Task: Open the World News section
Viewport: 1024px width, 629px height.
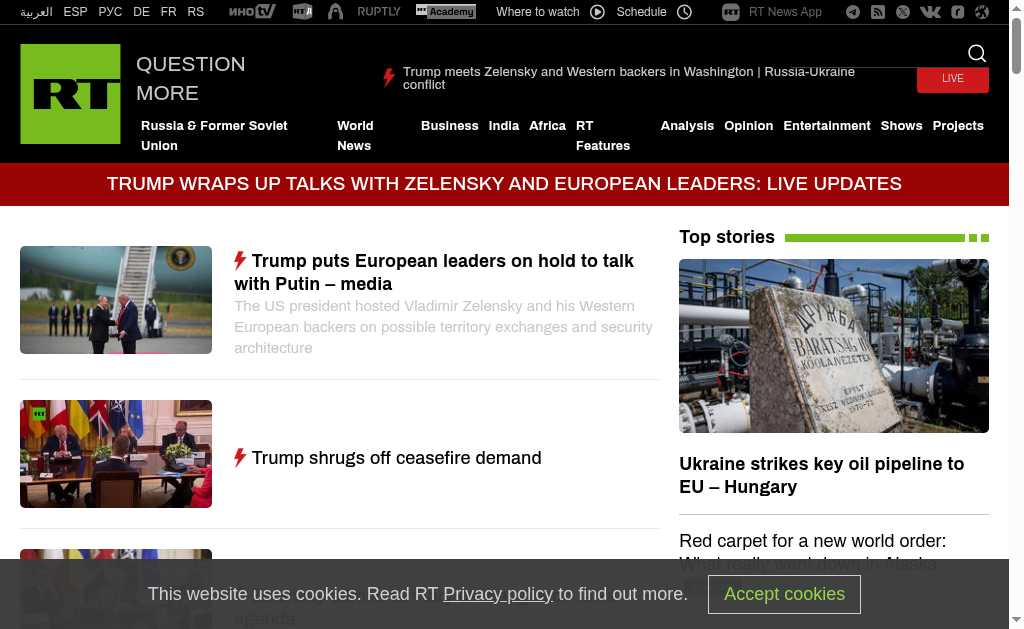Action: (x=355, y=136)
